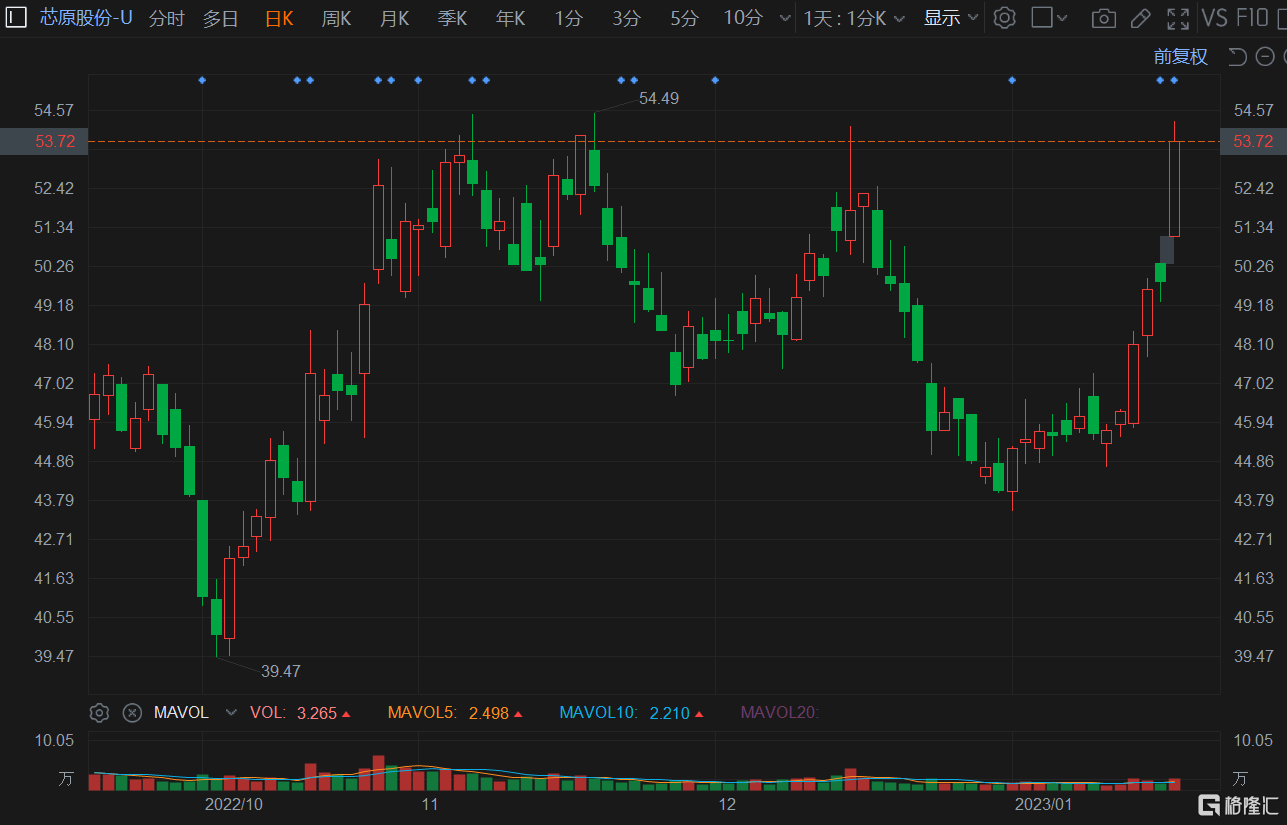The image size is (1287, 825).
Task: Open chart settings gear in top toolbar
Action: click(x=1005, y=18)
